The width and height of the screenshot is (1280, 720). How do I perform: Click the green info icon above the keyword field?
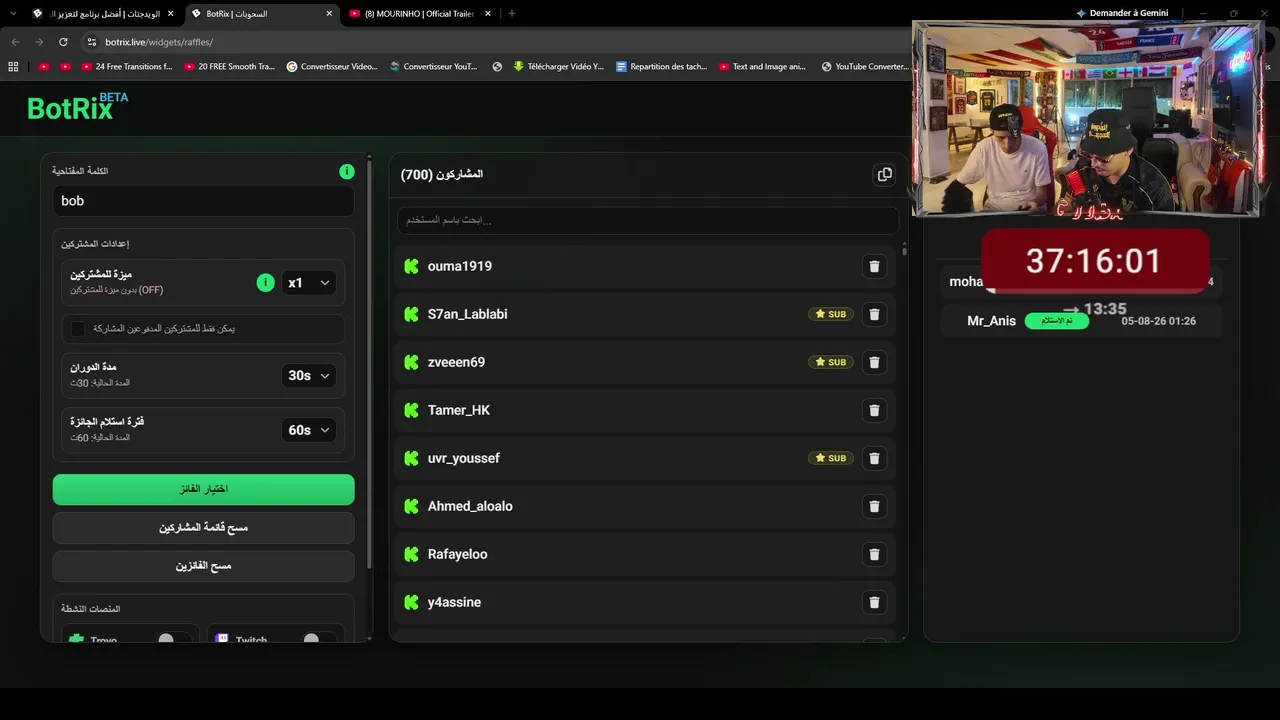[x=346, y=172]
